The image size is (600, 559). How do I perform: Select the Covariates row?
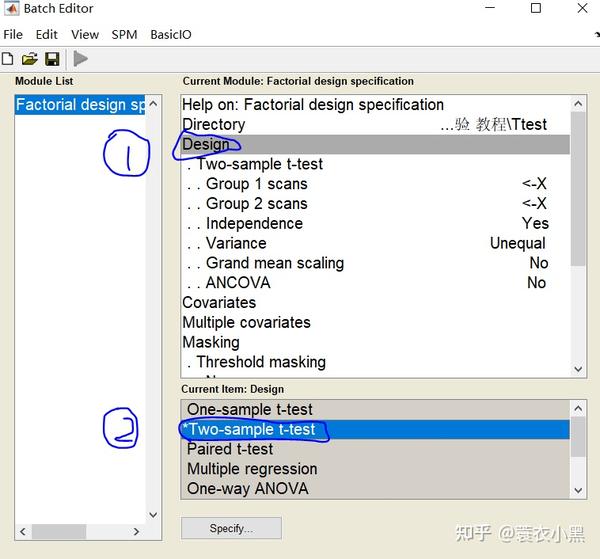click(x=375, y=303)
